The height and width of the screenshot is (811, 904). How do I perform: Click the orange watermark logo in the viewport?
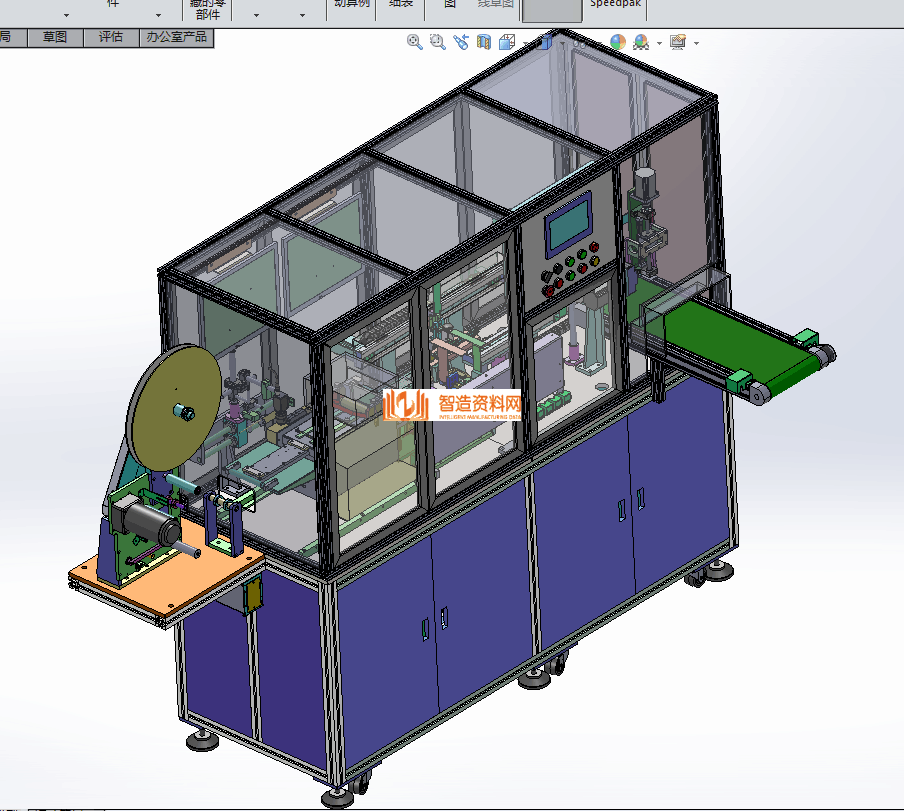click(452, 405)
